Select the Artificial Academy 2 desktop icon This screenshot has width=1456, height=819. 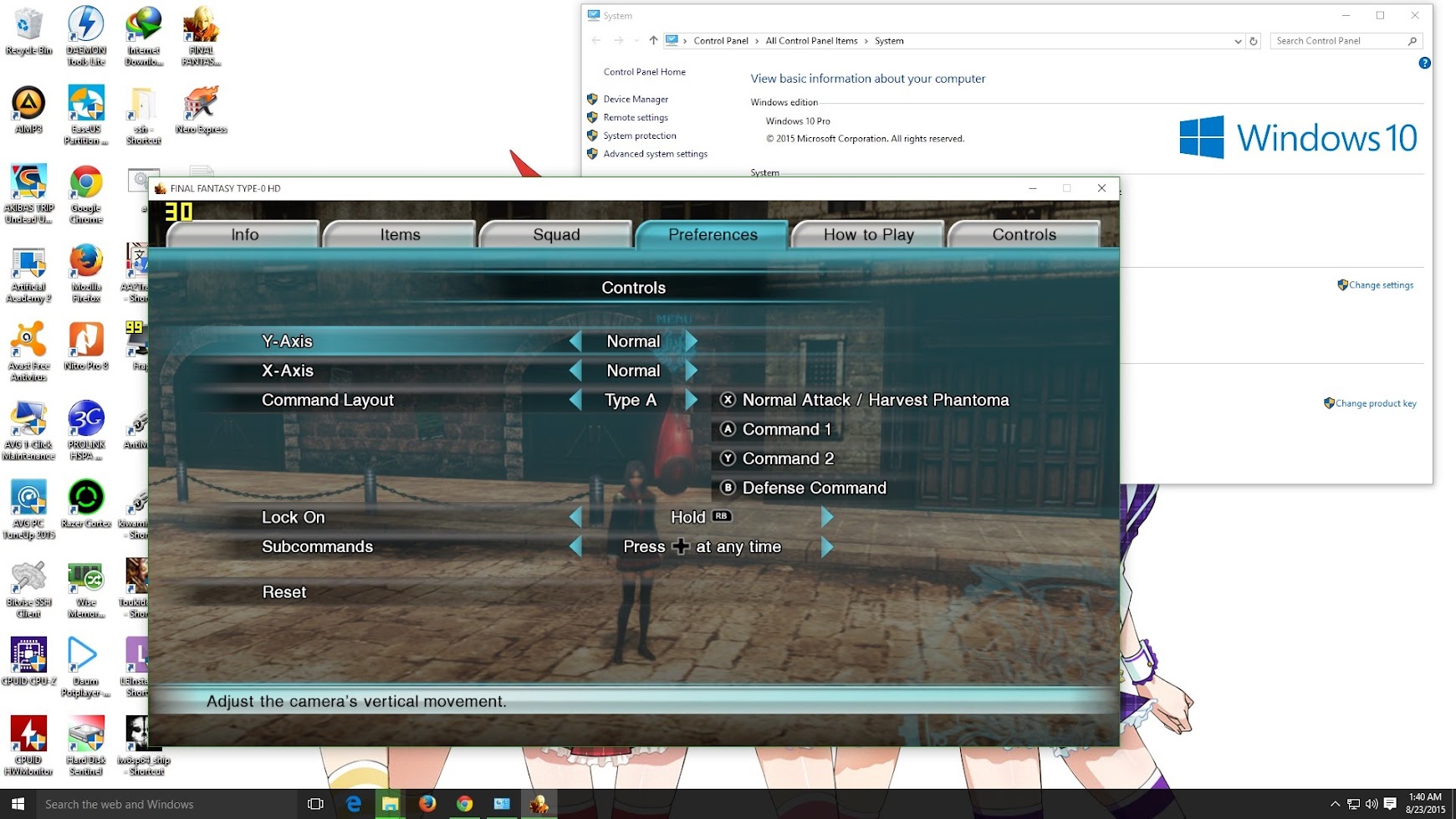(28, 273)
